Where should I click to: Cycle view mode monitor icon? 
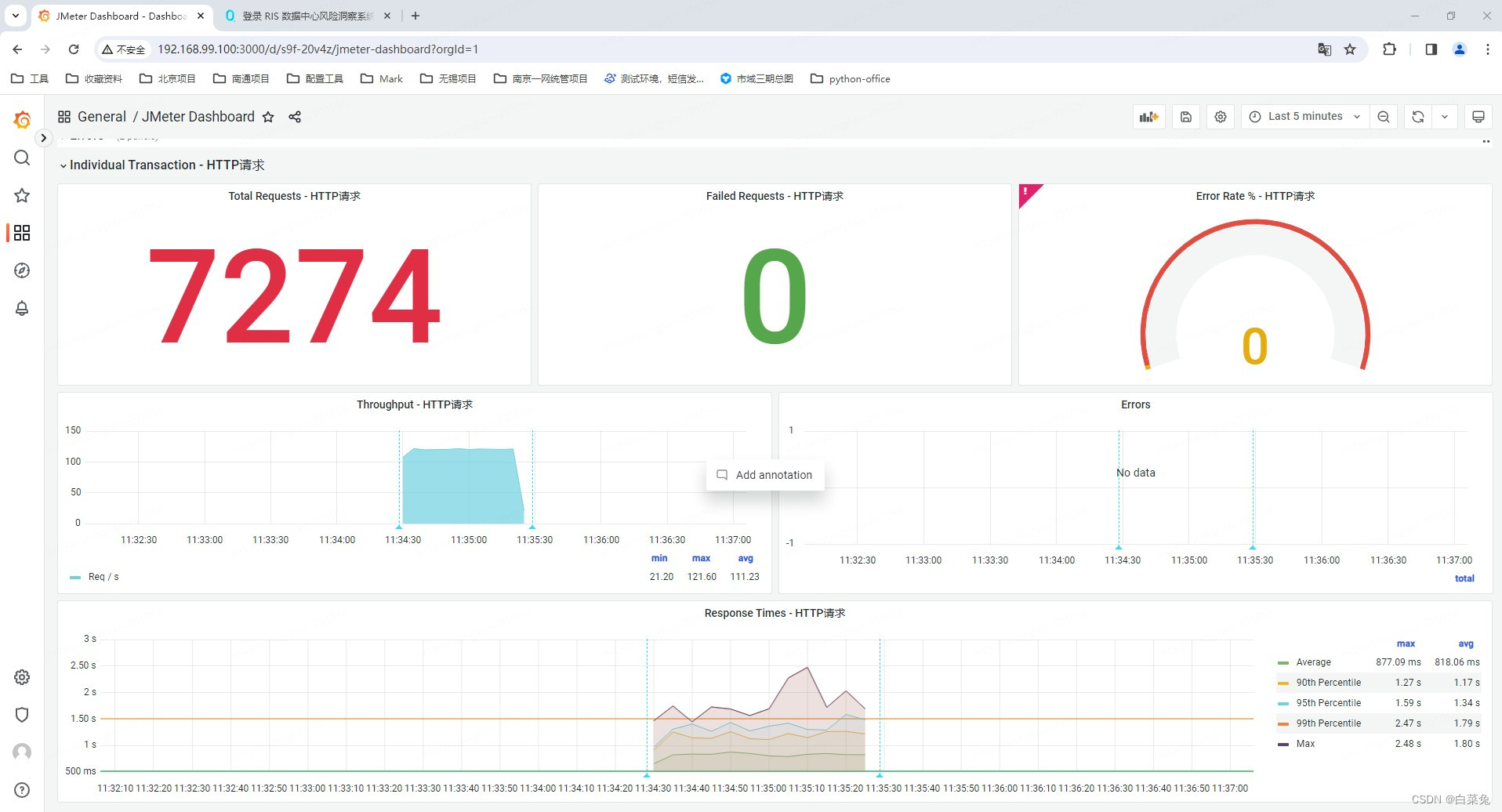click(x=1478, y=117)
